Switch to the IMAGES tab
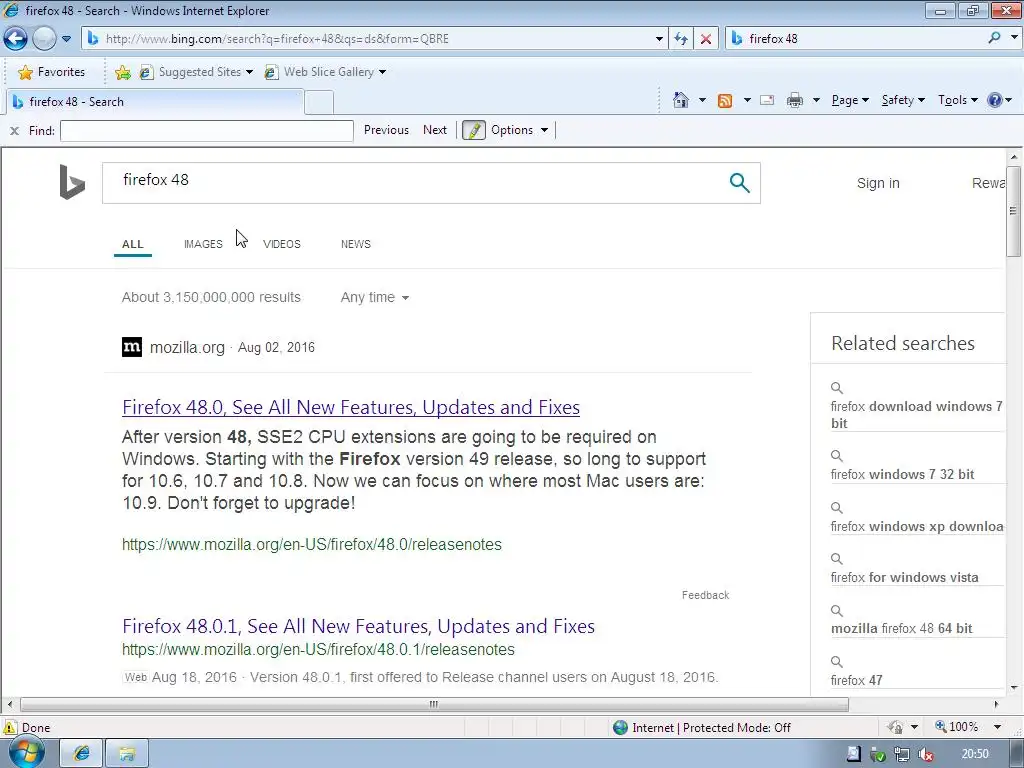Viewport: 1024px width, 768px height. [x=203, y=244]
